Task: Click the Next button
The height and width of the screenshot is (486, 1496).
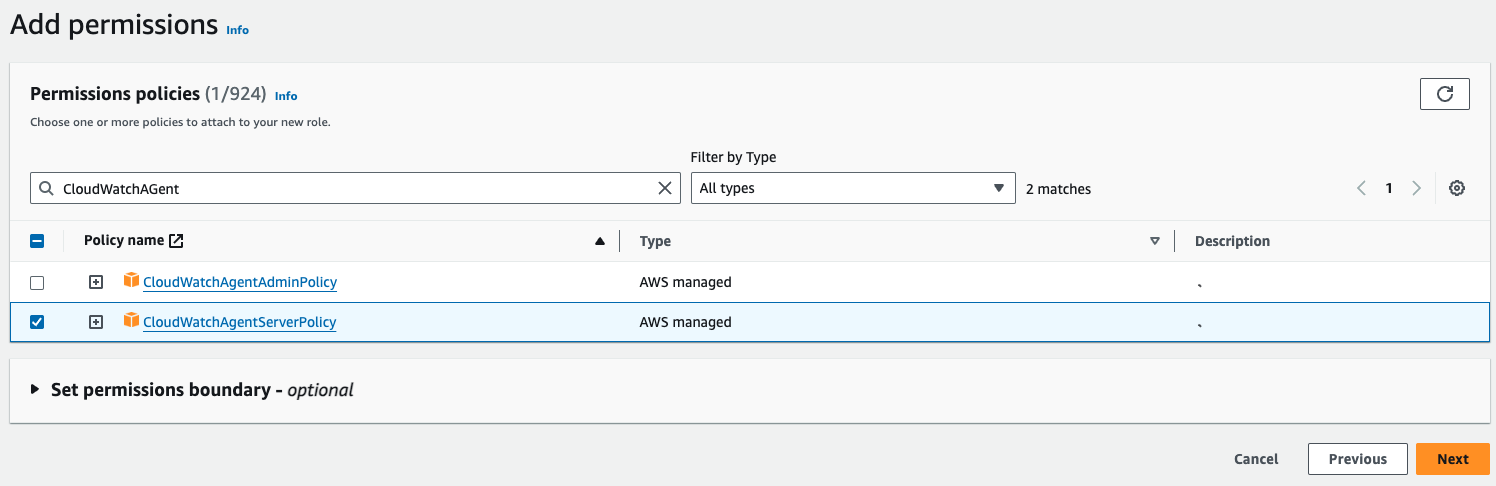Action: tap(1453, 459)
